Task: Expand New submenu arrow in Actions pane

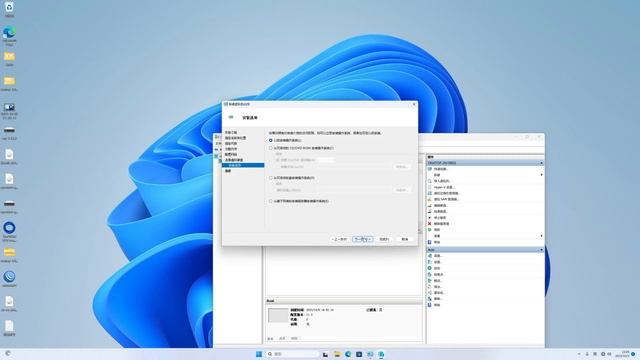Action: click(542, 175)
